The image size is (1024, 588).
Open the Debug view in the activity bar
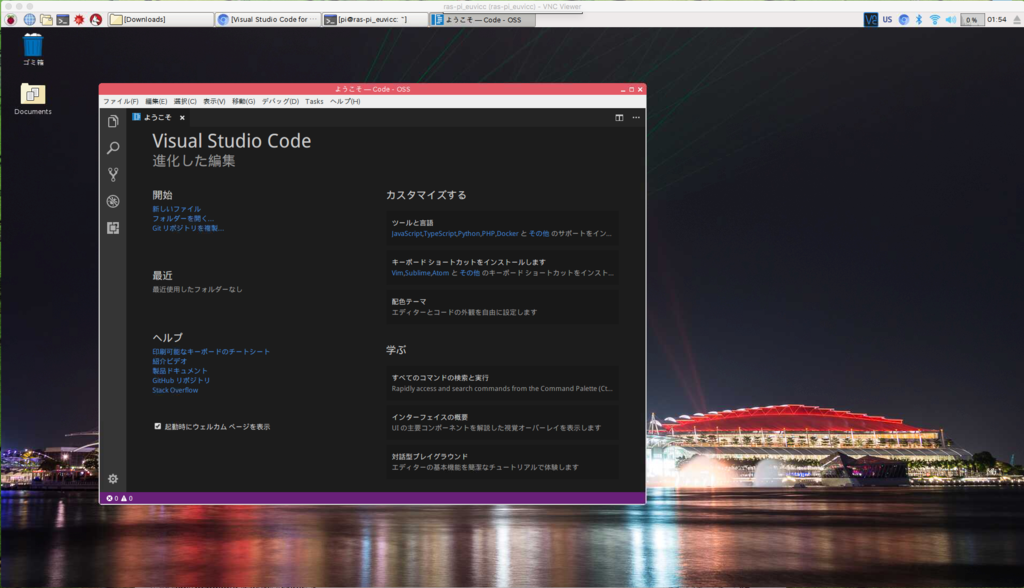113,201
